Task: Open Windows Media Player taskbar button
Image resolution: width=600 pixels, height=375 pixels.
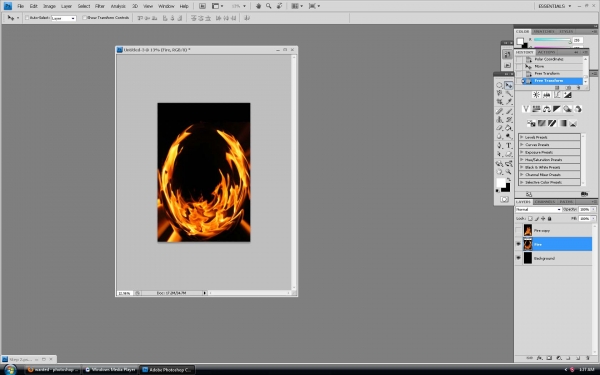Action: (x=110, y=370)
